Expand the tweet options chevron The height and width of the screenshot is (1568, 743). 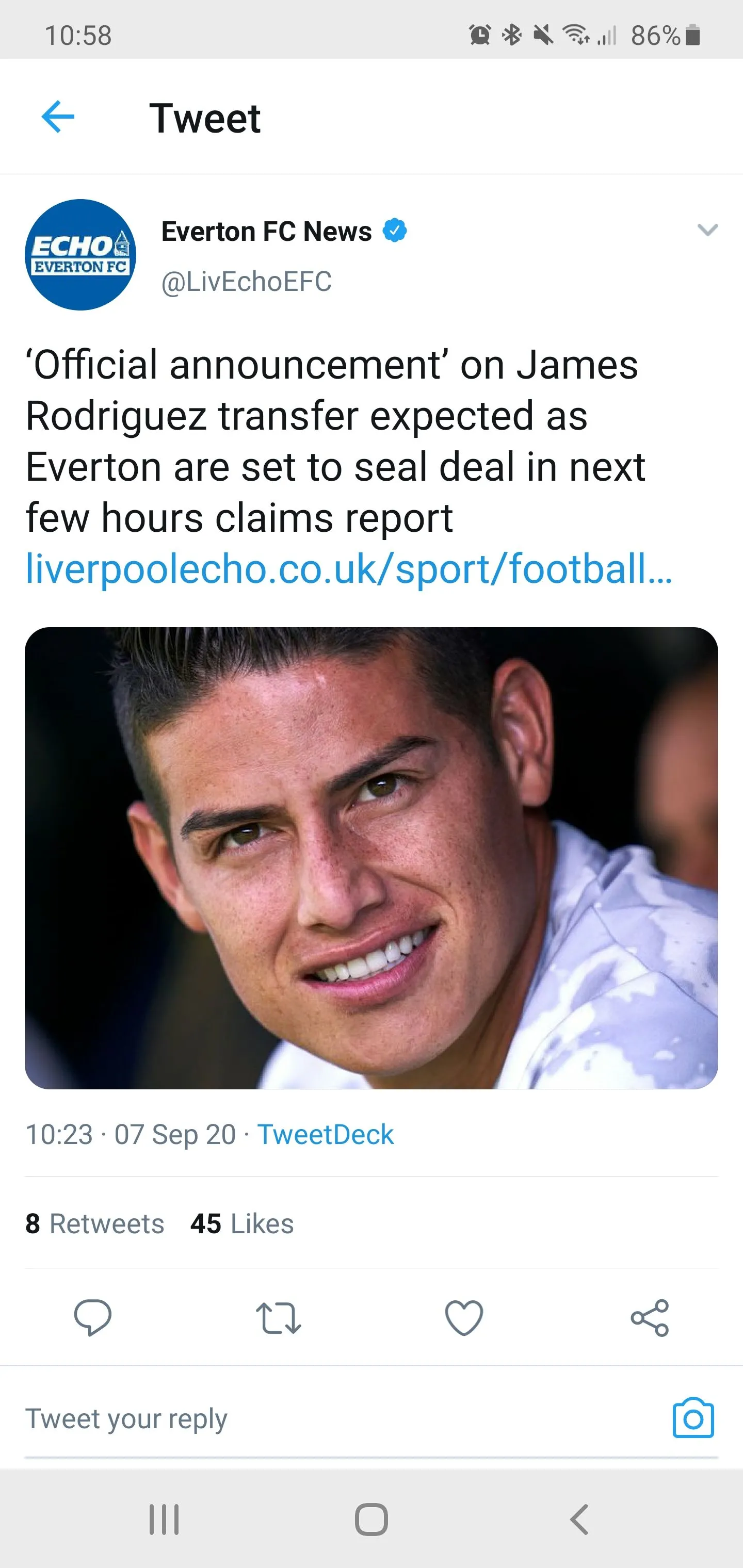[707, 230]
